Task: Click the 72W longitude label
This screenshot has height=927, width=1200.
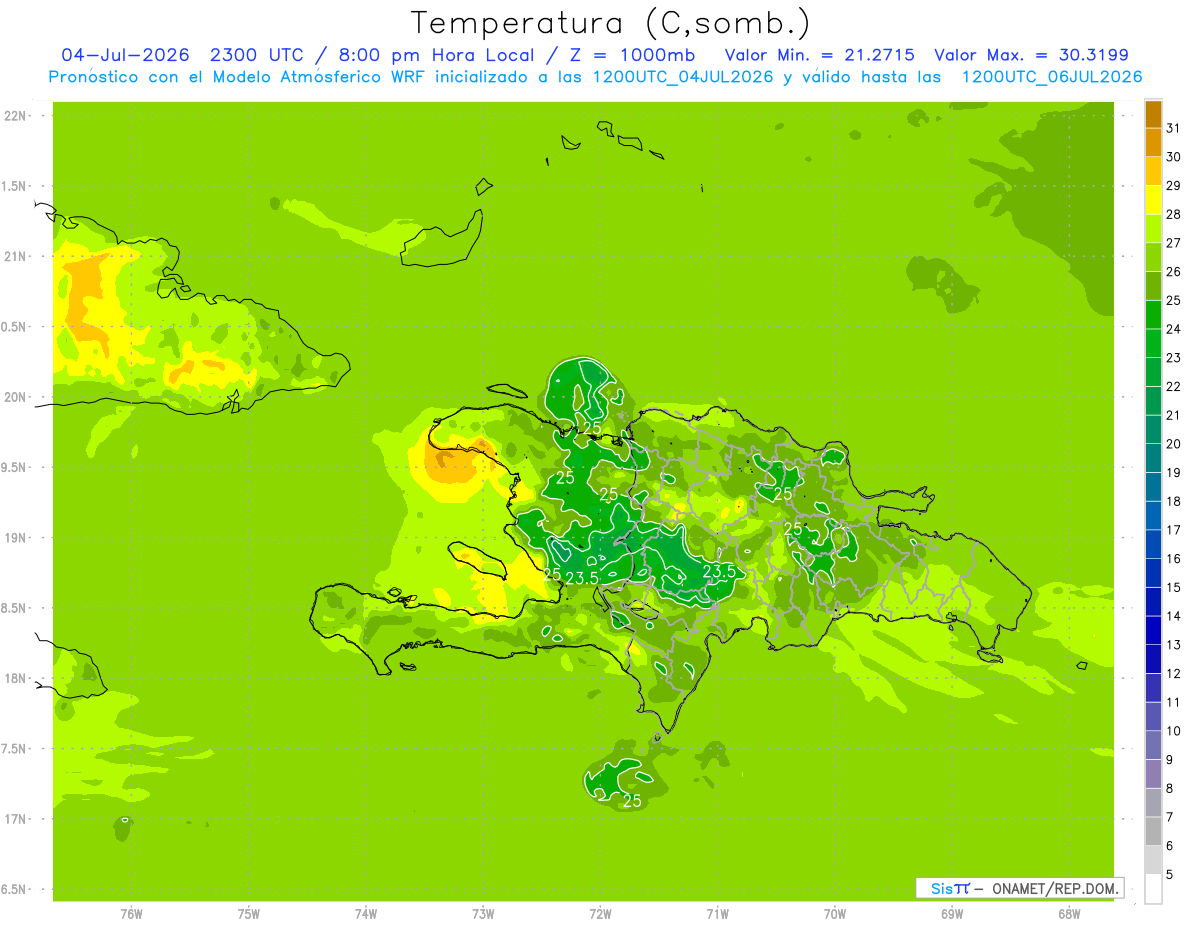Action: [x=600, y=914]
